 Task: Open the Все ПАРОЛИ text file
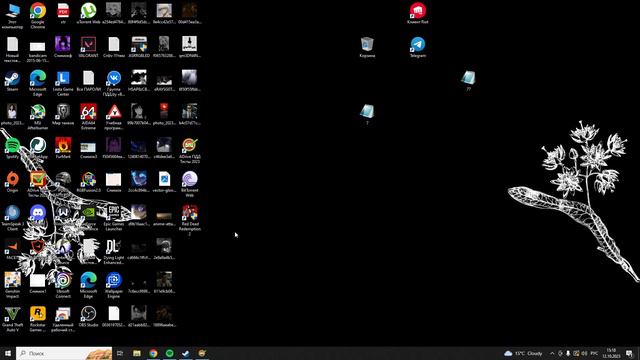point(88,80)
